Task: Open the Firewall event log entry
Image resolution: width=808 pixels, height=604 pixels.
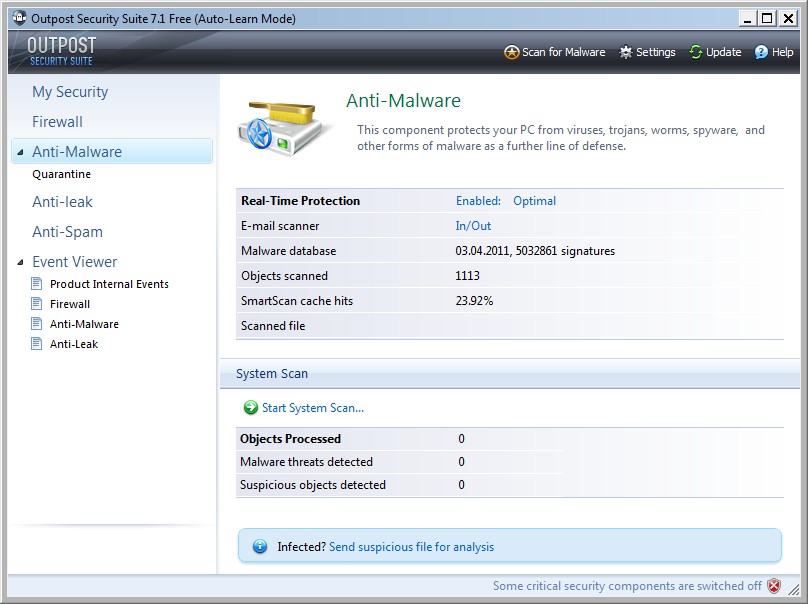Action: [x=70, y=304]
